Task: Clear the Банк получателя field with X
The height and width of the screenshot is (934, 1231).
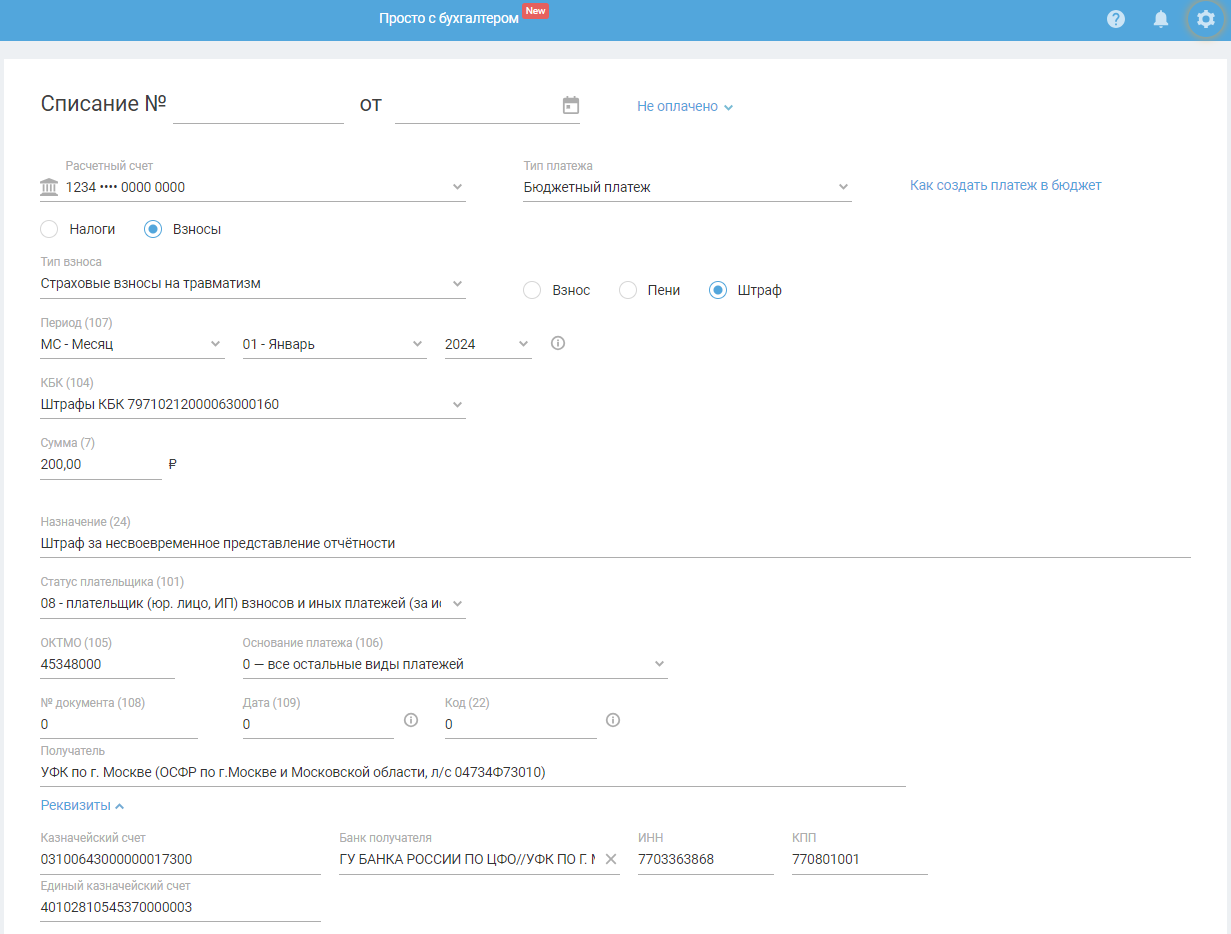Action: point(611,859)
